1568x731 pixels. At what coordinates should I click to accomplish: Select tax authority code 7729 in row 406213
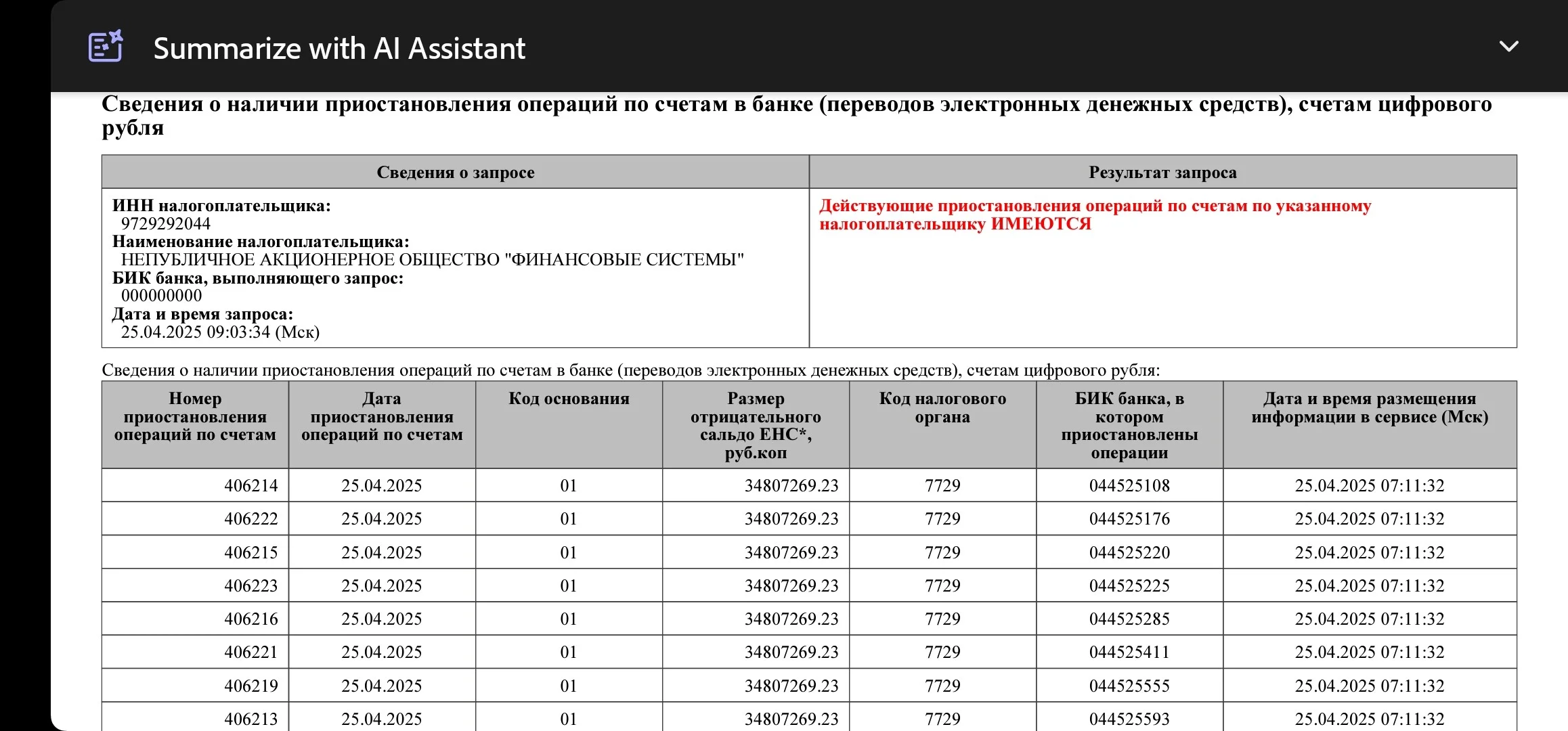click(942, 719)
